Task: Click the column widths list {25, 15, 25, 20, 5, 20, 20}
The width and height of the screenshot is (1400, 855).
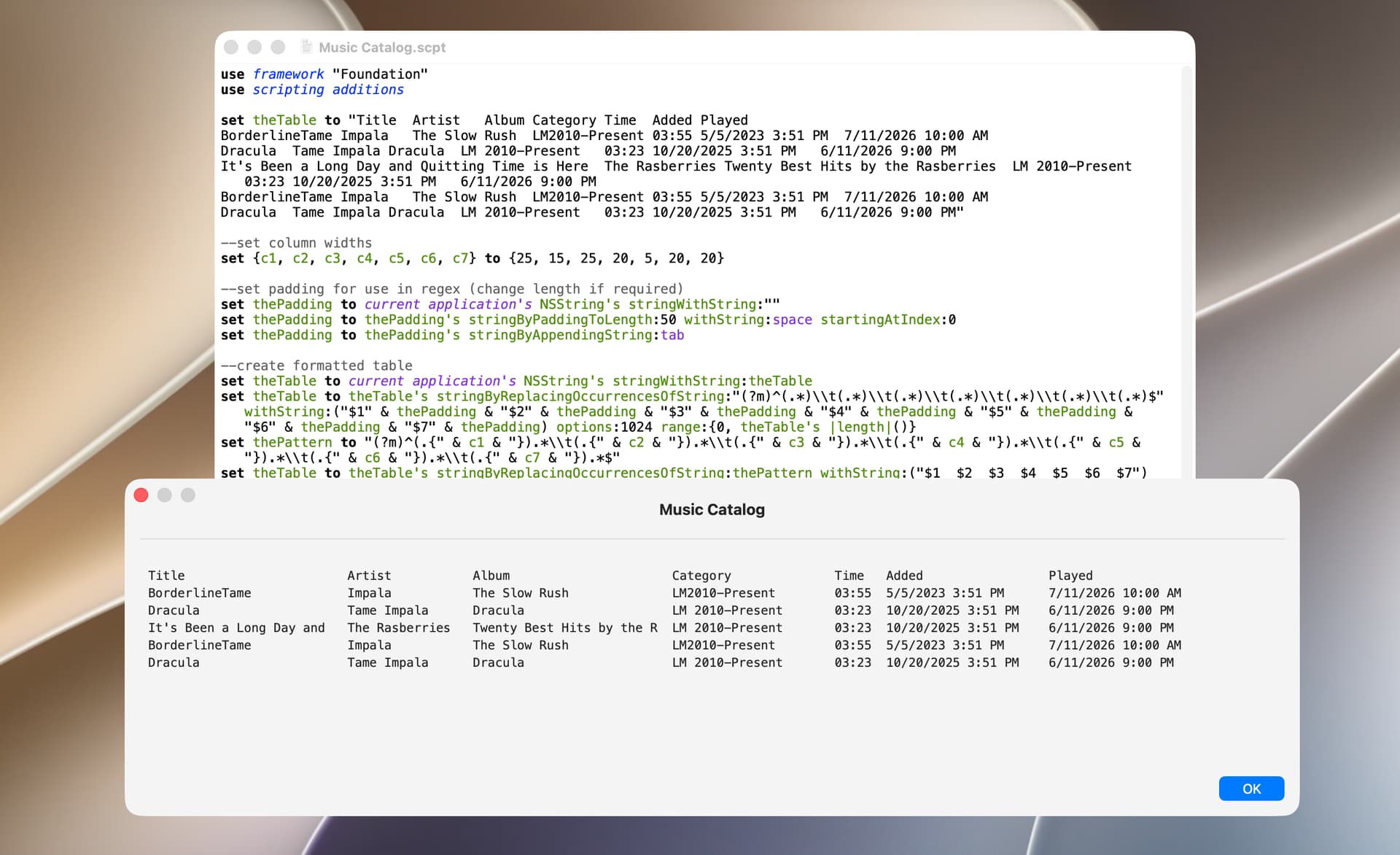Action: point(616,258)
